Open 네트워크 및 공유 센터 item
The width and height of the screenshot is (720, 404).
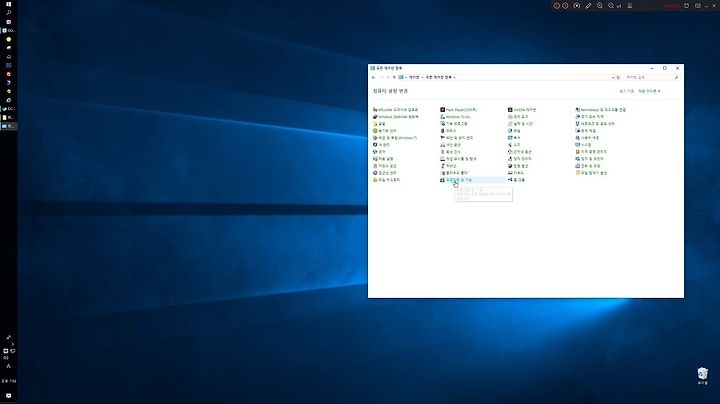pyautogui.click(x=595, y=123)
